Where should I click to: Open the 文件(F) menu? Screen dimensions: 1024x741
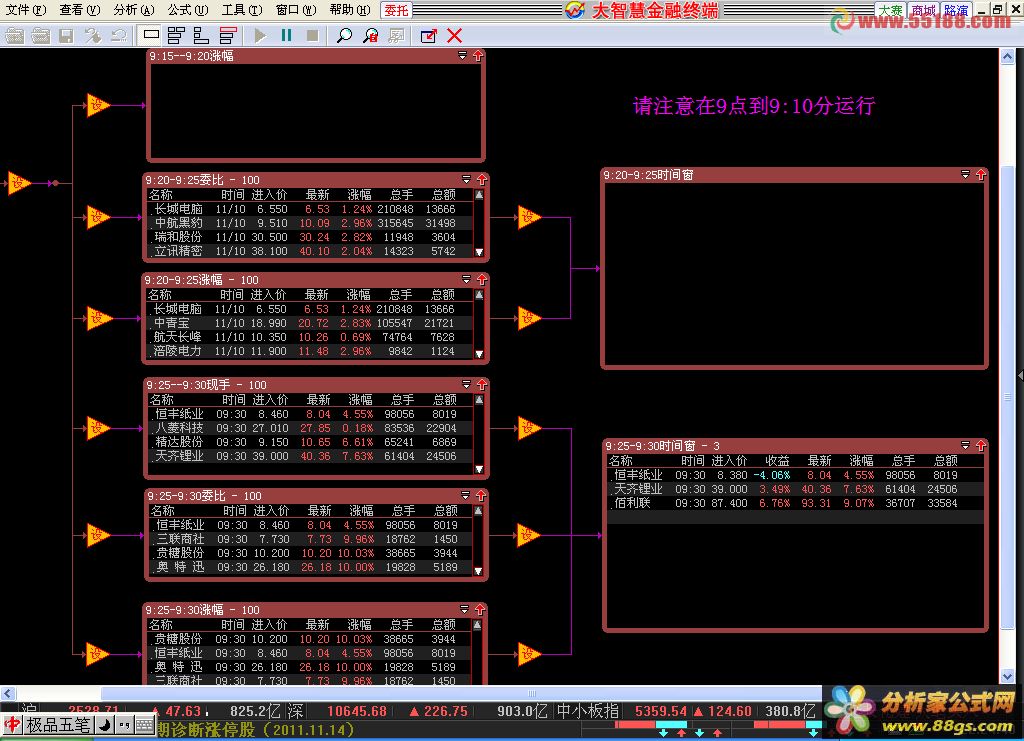tap(26, 10)
